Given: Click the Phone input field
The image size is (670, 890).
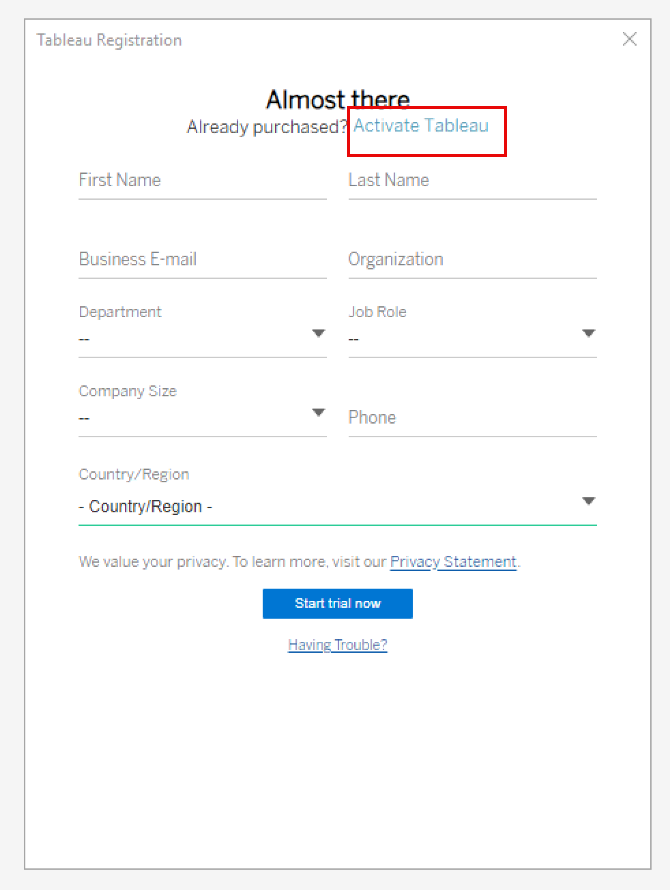Looking at the screenshot, I should pos(472,418).
